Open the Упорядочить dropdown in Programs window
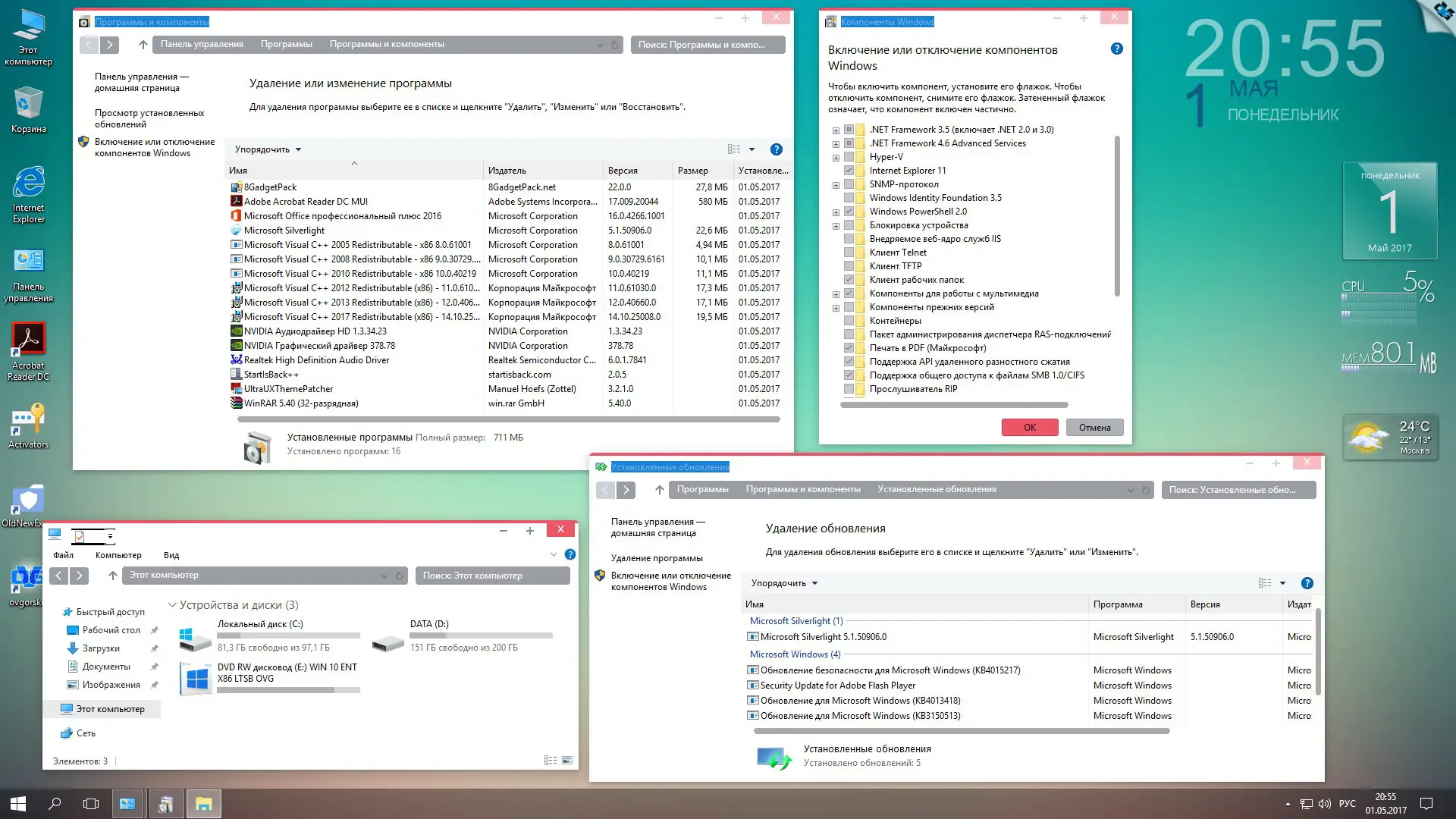This screenshot has width=1456, height=819. click(268, 149)
